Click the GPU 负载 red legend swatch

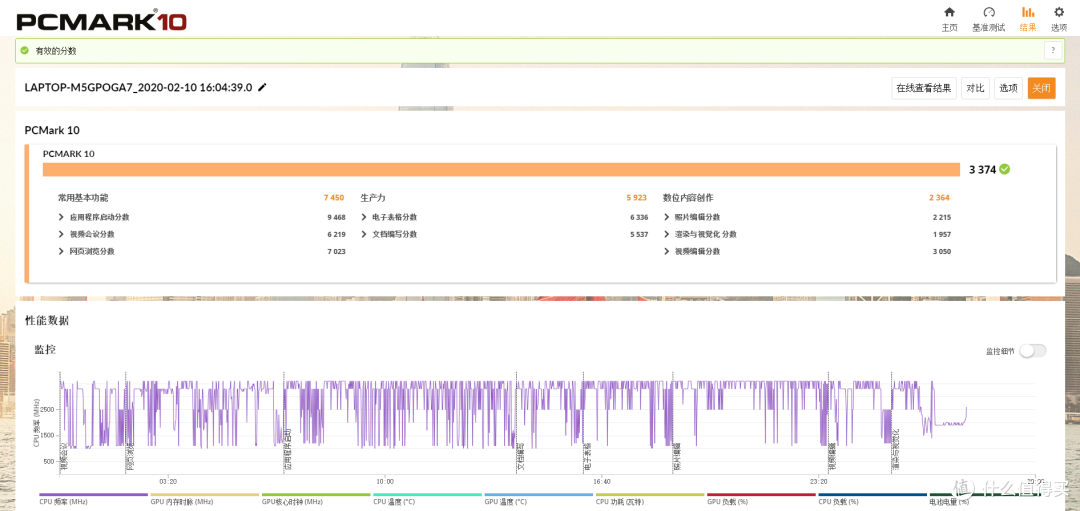(760, 494)
